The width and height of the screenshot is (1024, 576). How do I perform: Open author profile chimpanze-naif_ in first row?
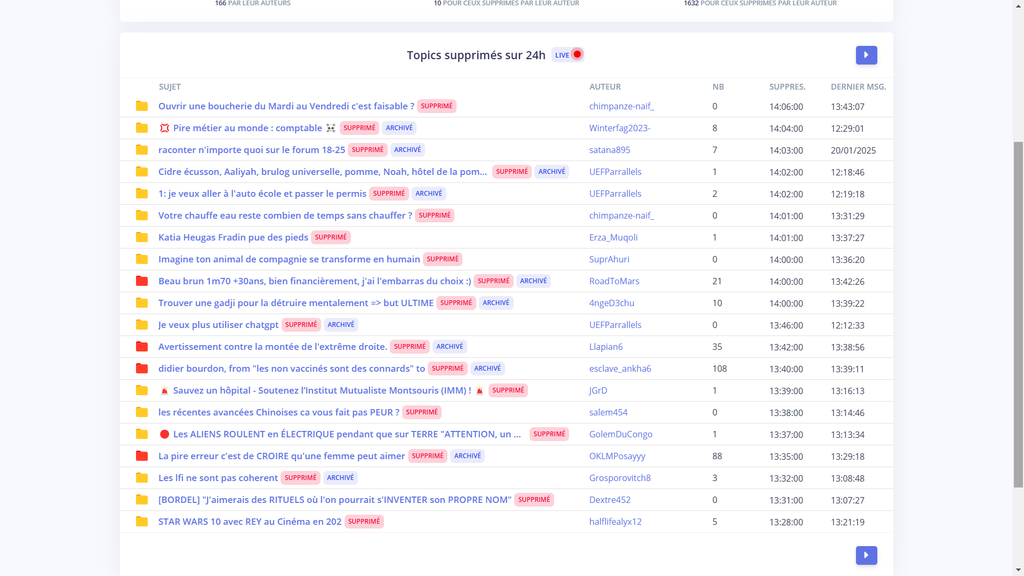coord(621,106)
